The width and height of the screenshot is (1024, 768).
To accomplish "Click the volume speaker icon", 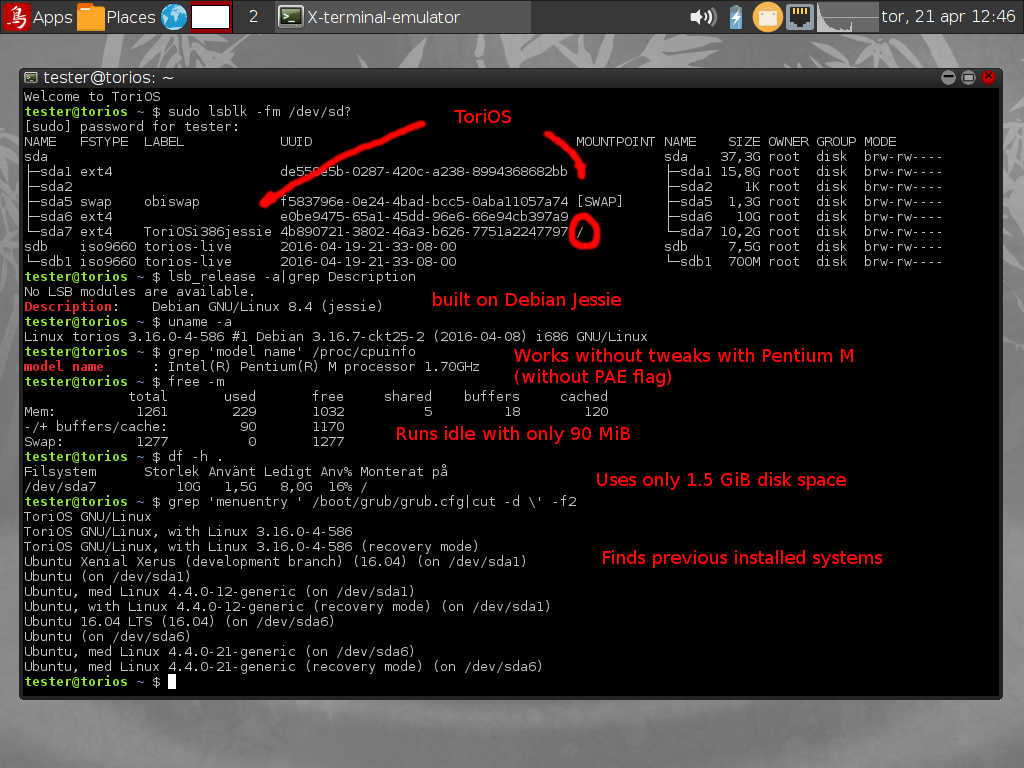I will pos(703,17).
